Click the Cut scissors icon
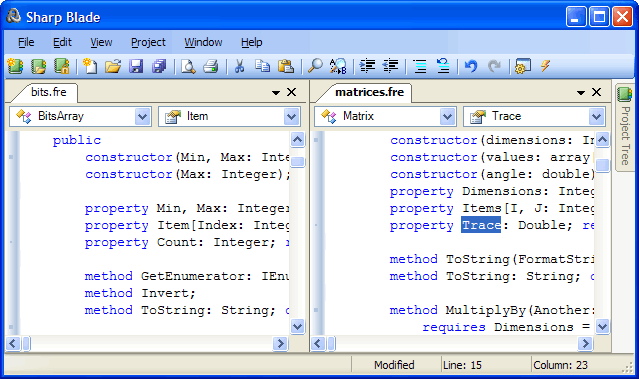This screenshot has height=379, width=639. point(240,66)
